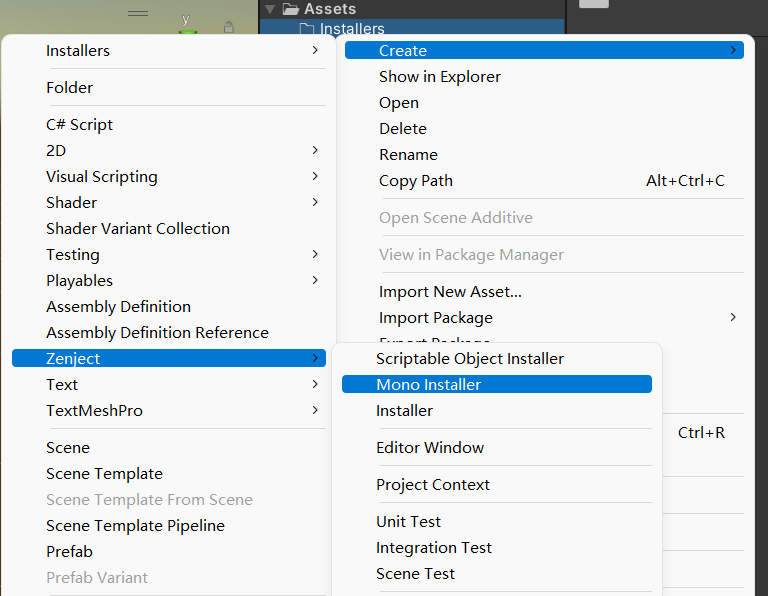Select the Installers folder in Project tree

click(x=412, y=27)
